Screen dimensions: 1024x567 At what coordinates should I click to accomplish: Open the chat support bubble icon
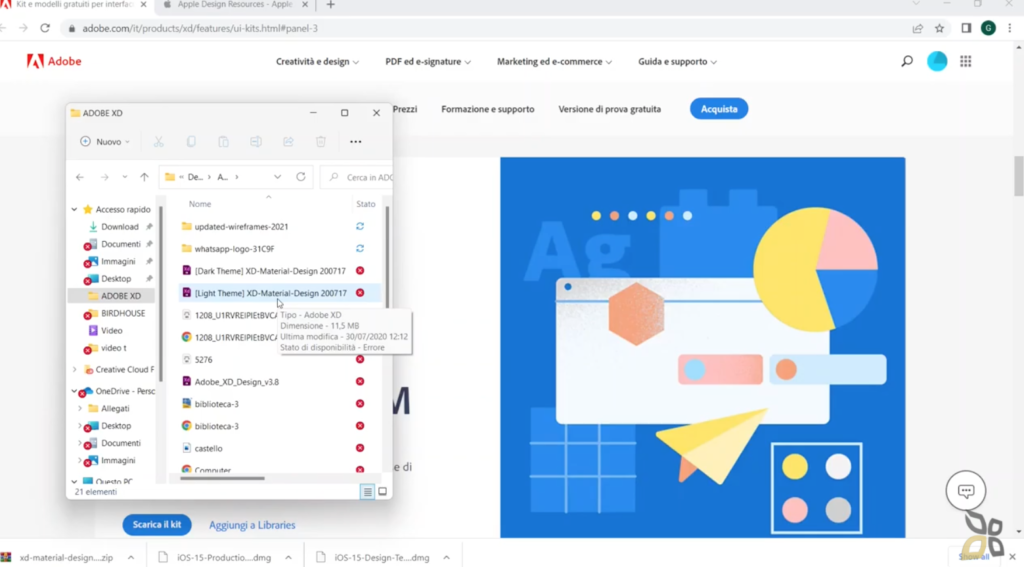(x=966, y=491)
